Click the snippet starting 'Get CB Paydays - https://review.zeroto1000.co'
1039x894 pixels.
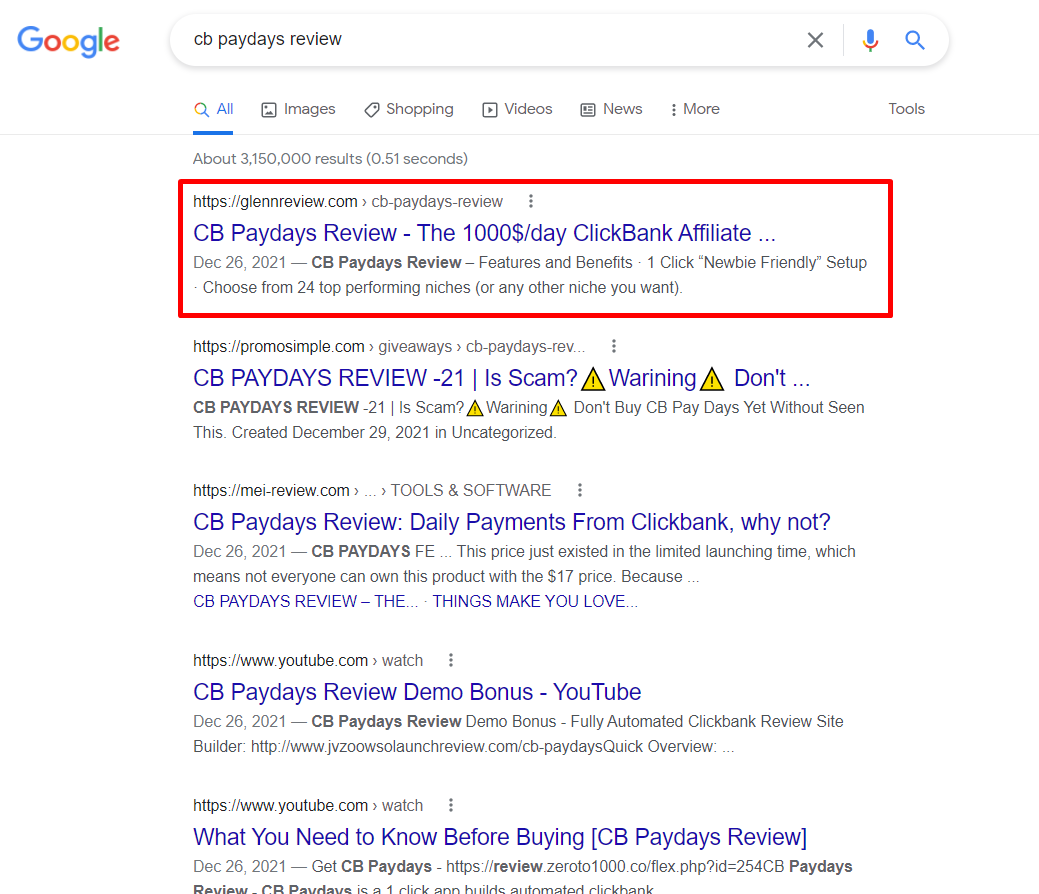tap(523, 876)
